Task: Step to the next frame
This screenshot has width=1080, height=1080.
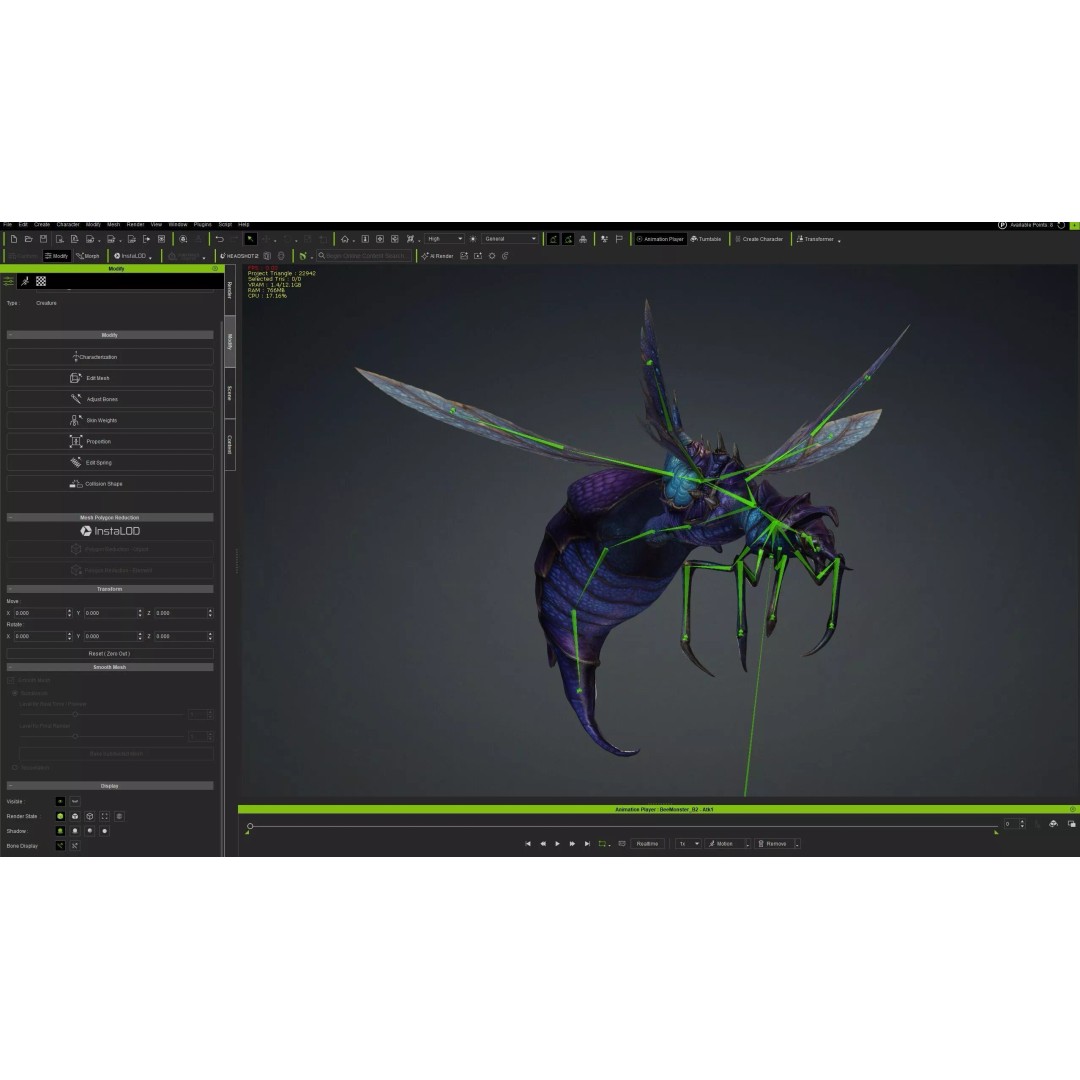Action: [x=572, y=844]
